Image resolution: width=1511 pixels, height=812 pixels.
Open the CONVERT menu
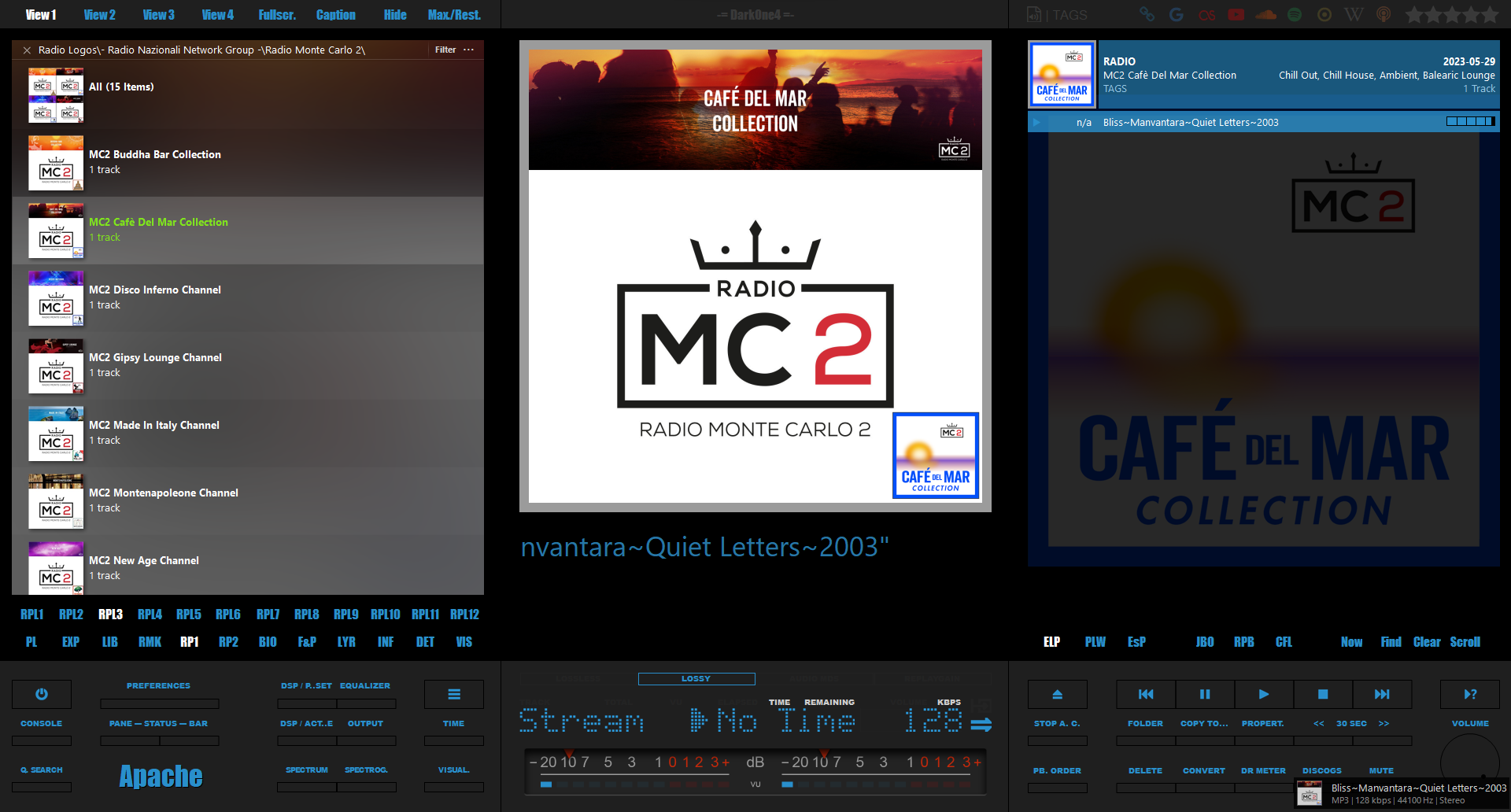click(x=1204, y=771)
